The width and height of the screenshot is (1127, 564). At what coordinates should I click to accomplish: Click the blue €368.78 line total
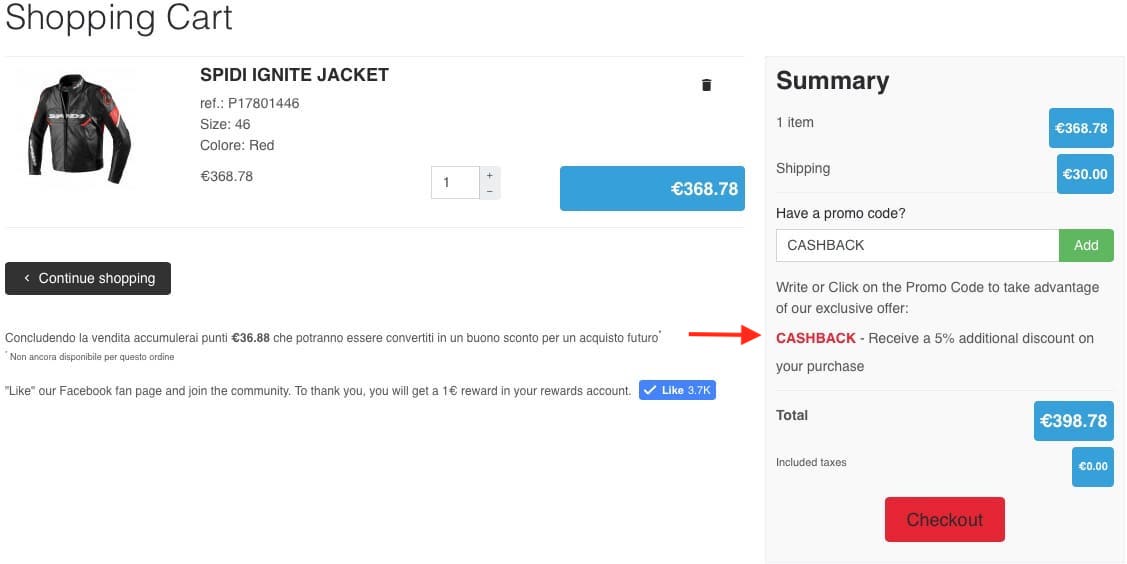[x=652, y=188]
